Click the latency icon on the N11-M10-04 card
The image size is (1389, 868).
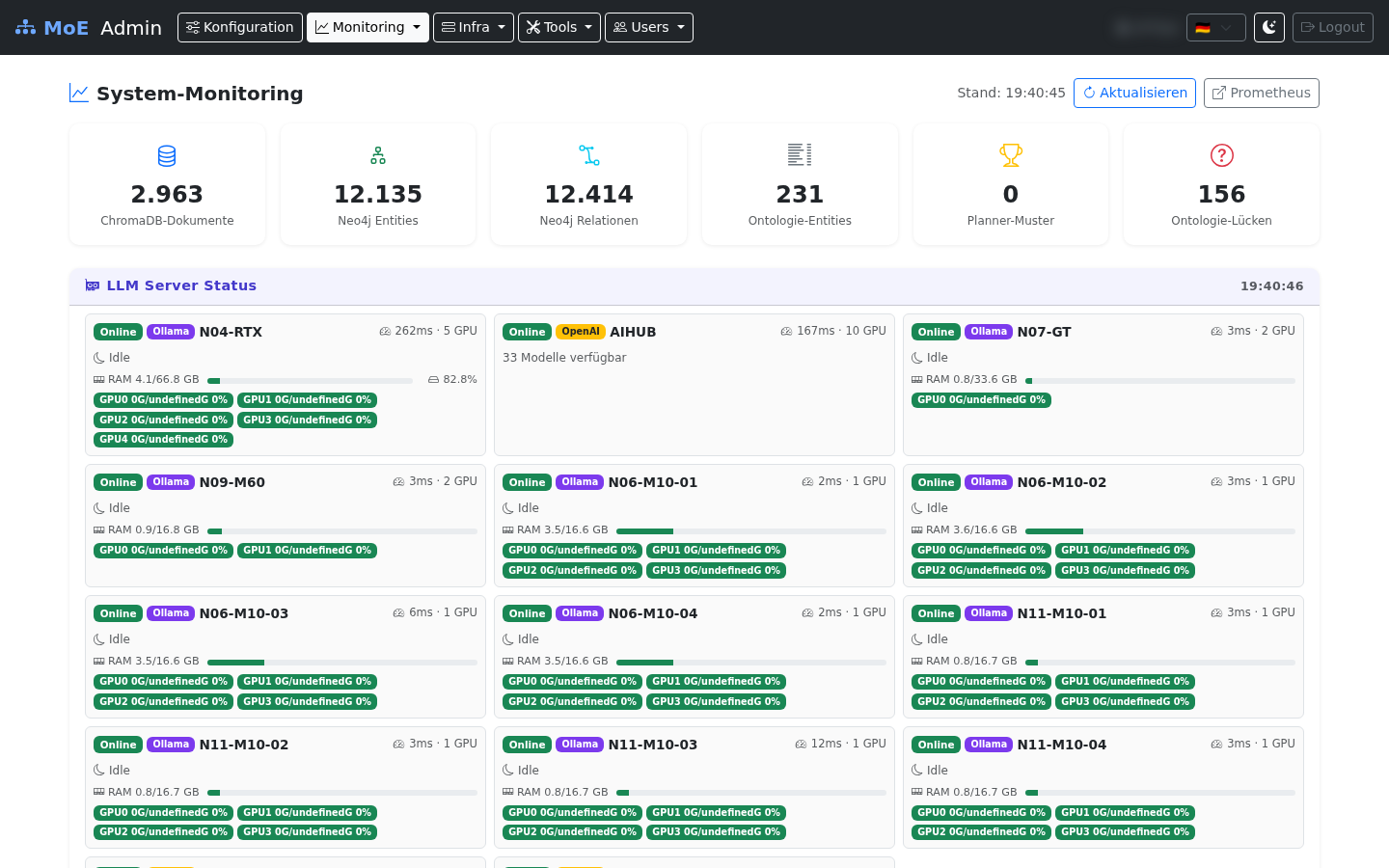(x=1217, y=744)
